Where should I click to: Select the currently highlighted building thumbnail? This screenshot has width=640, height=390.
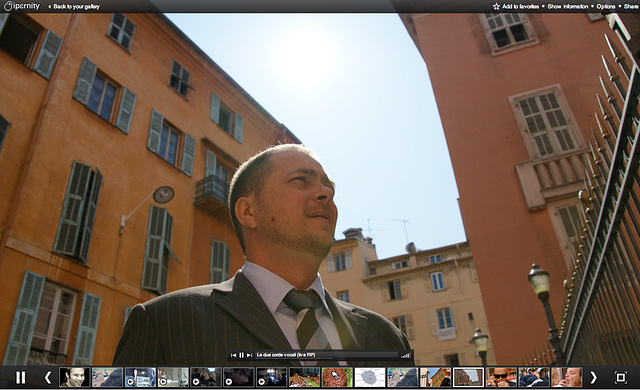[x=469, y=377]
